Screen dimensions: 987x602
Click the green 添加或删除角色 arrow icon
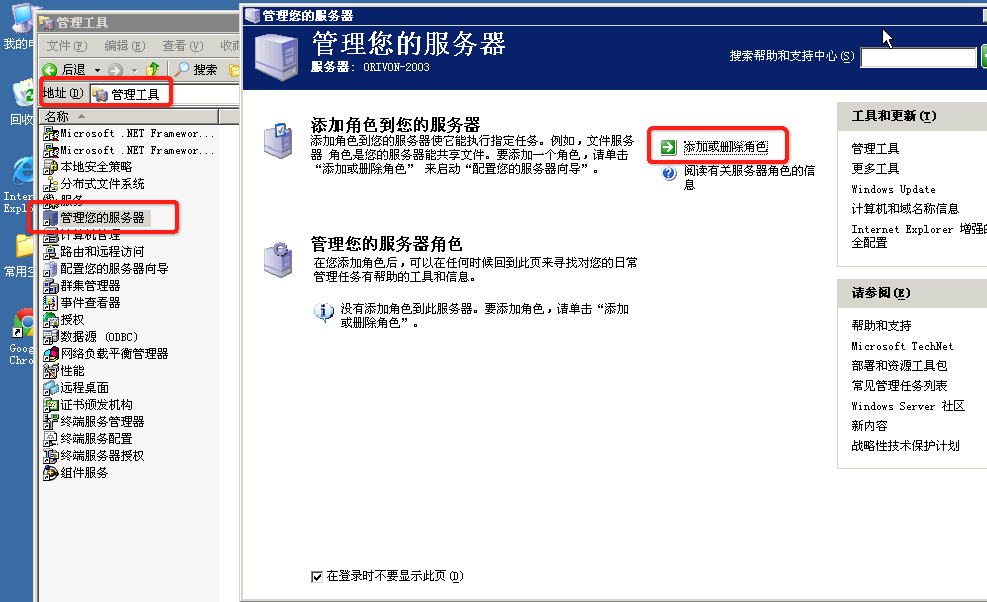coord(668,147)
